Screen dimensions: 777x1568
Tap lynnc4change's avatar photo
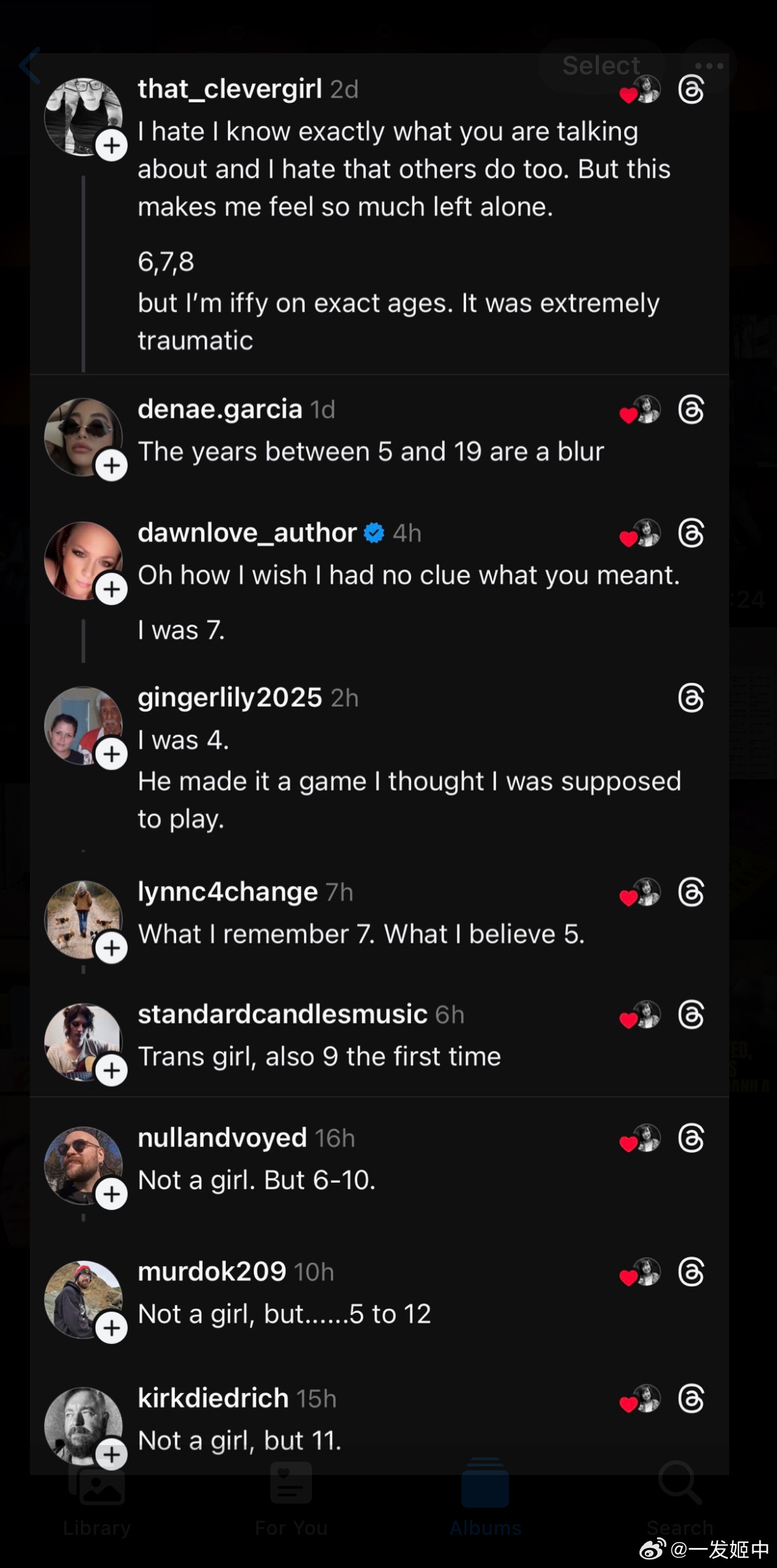point(80,917)
